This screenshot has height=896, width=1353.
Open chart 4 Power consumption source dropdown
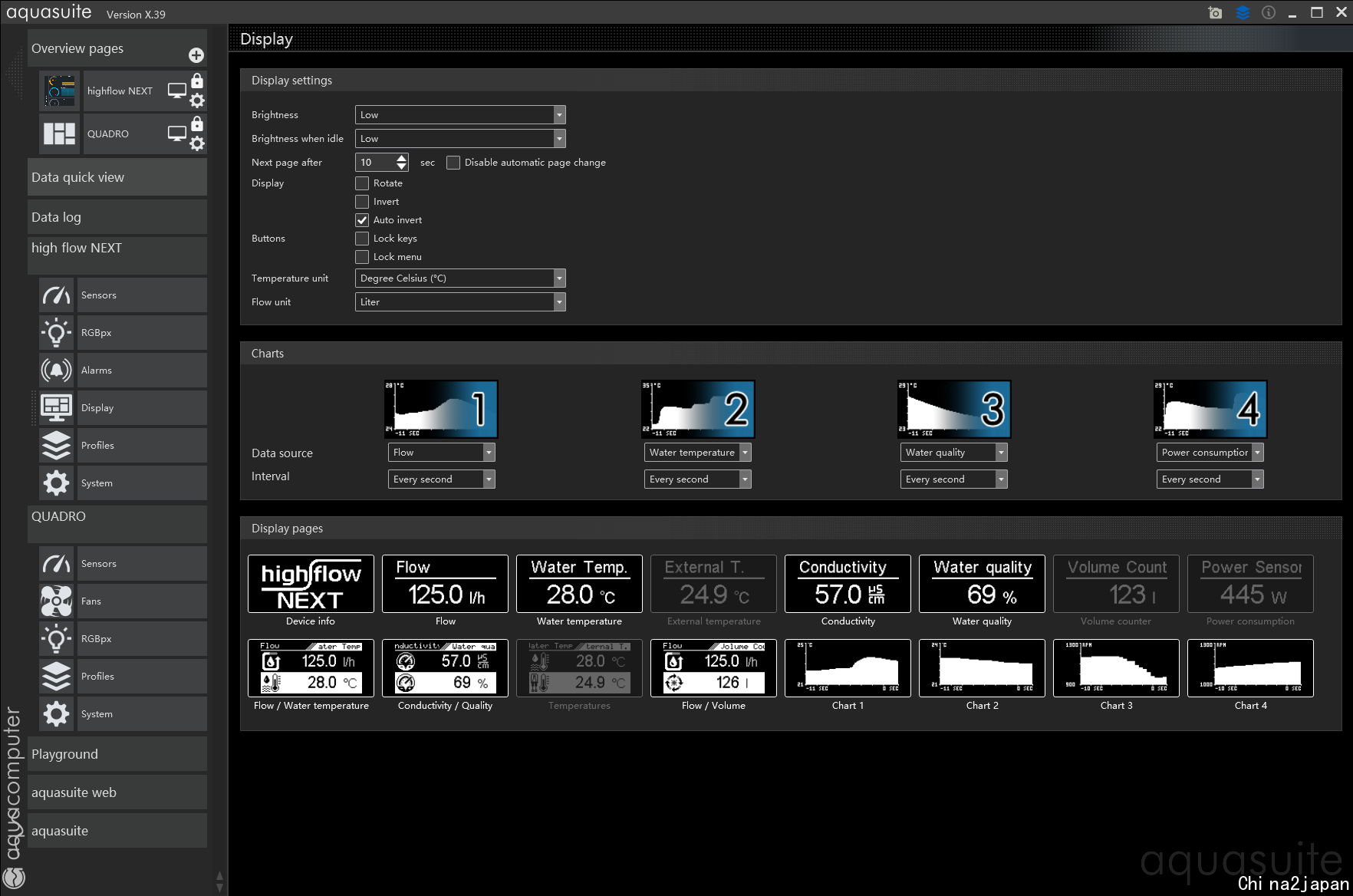click(1210, 453)
